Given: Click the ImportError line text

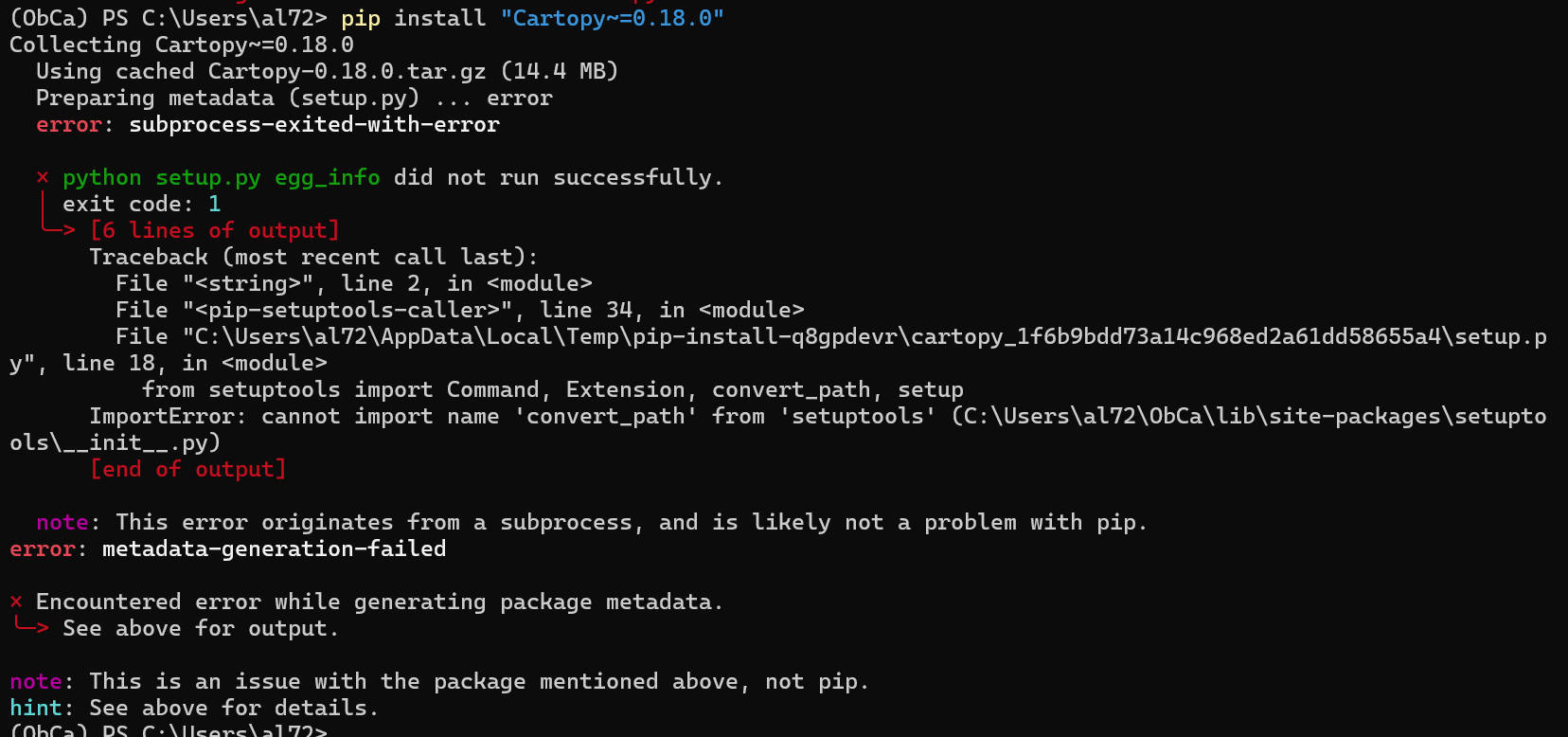Looking at the screenshot, I should (778, 429).
